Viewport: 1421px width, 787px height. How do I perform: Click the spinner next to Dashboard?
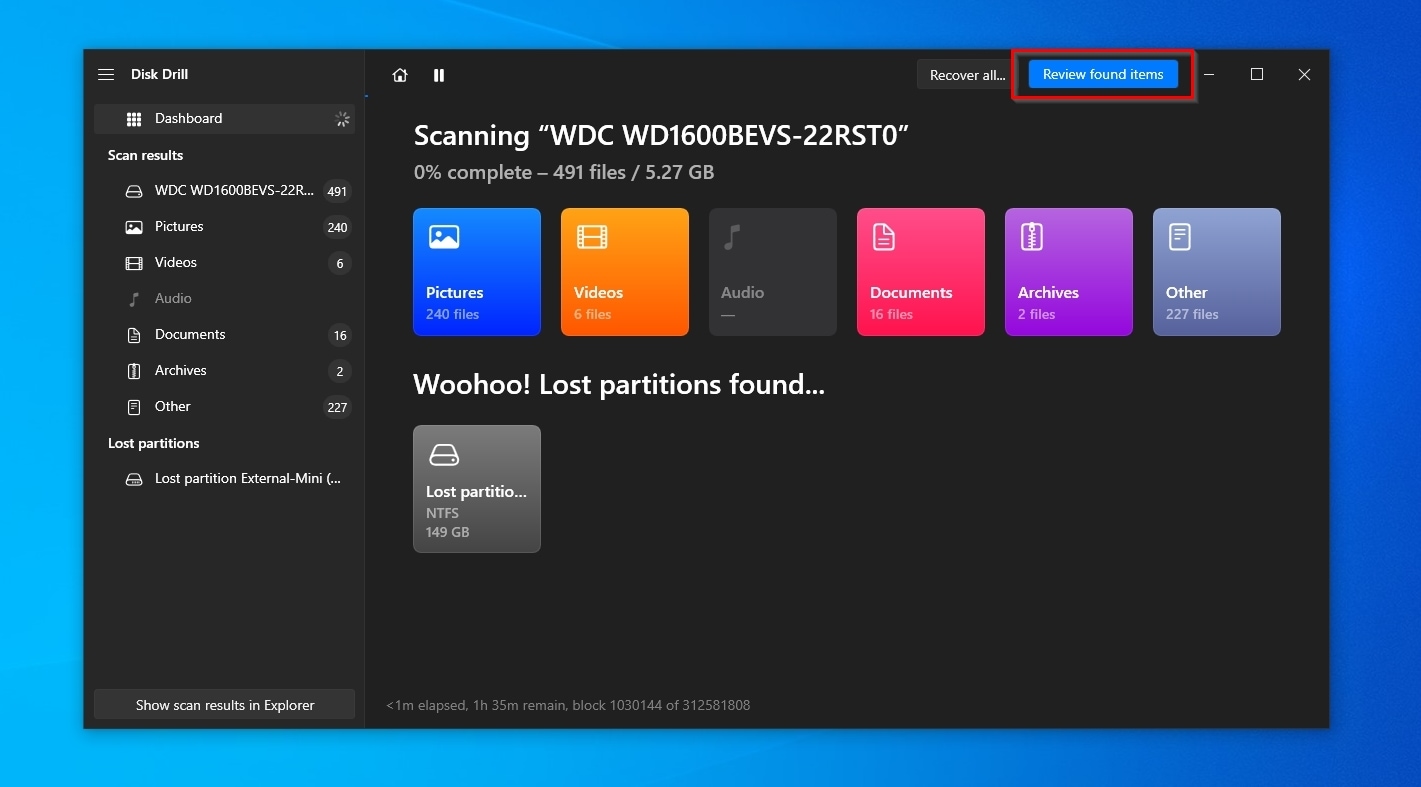click(x=341, y=118)
